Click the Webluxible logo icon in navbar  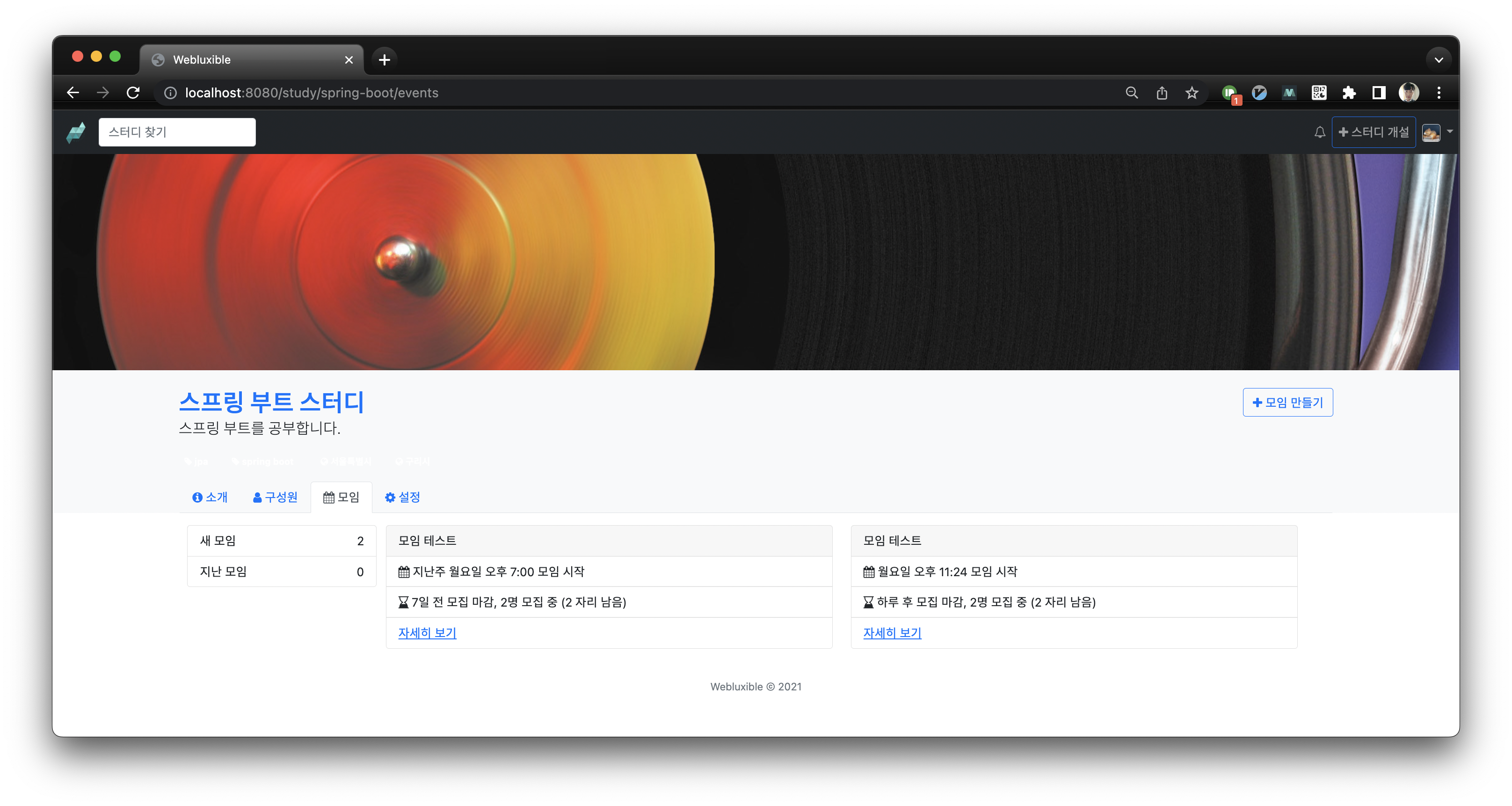point(76,132)
